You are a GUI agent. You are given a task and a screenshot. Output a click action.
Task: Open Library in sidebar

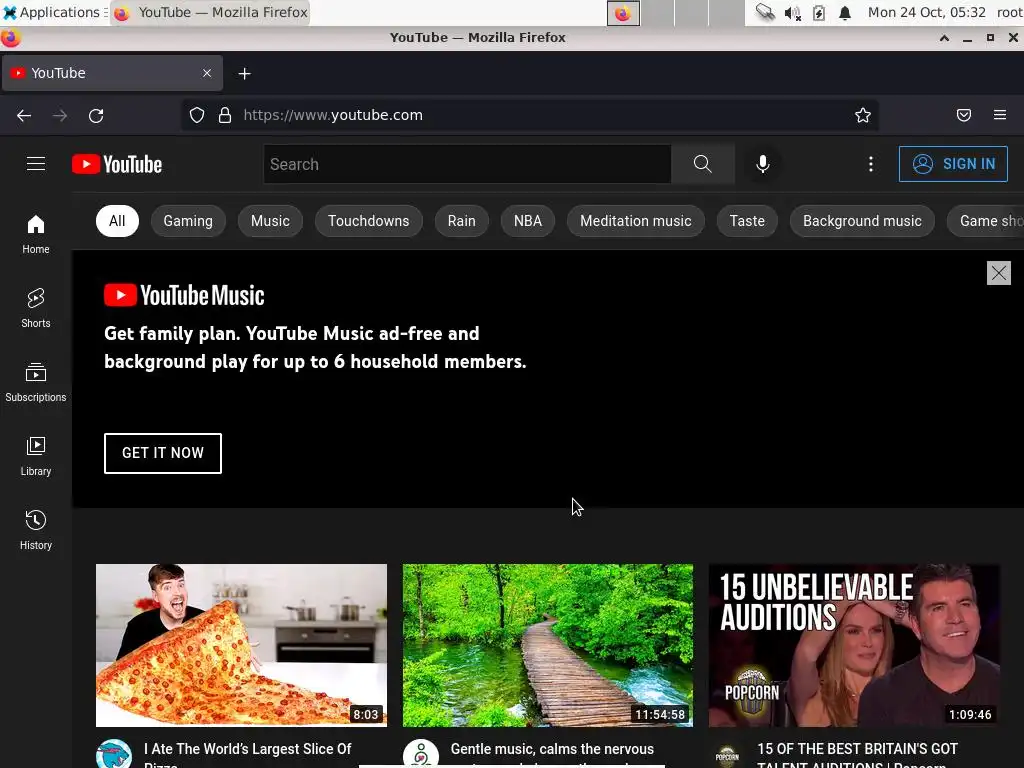click(x=36, y=456)
